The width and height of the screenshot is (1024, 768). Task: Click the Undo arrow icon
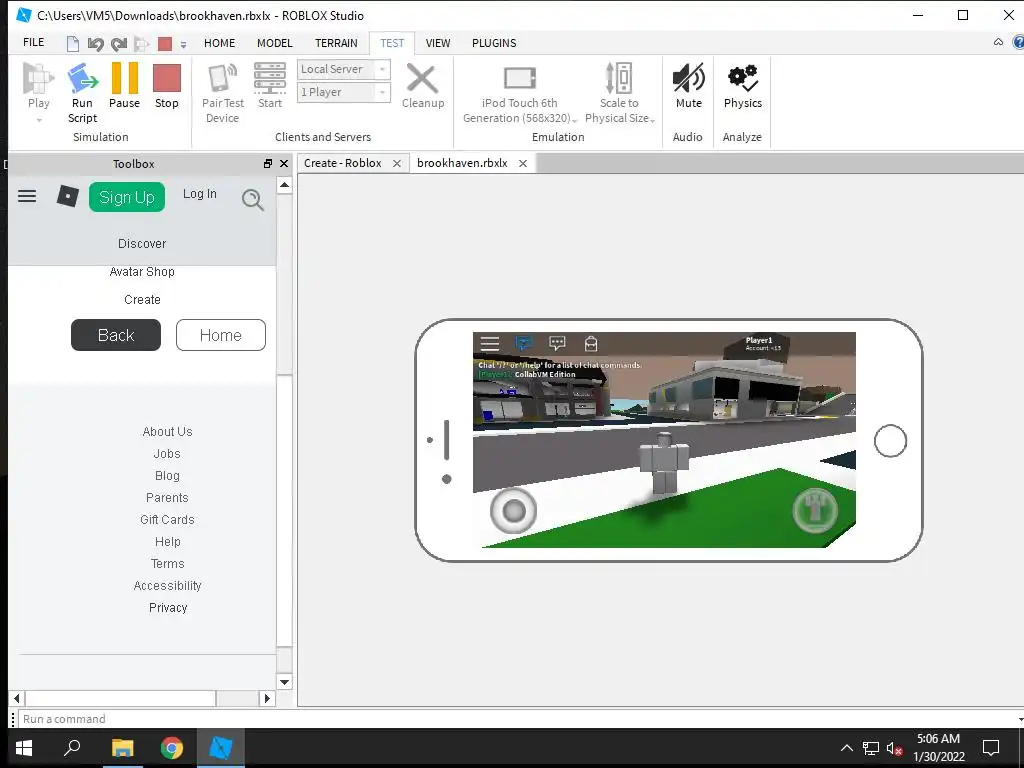pyautogui.click(x=95, y=44)
